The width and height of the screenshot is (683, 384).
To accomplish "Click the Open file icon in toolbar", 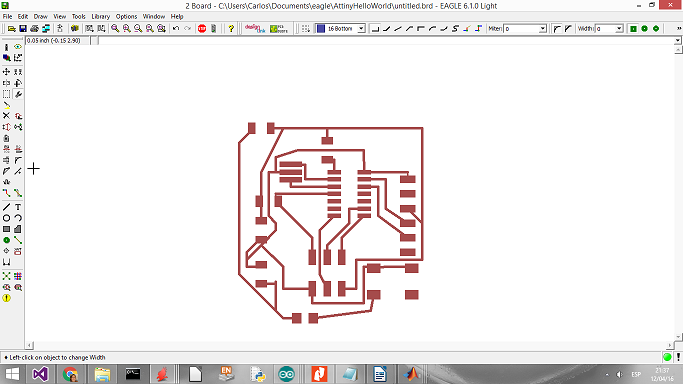I will 11,29.
